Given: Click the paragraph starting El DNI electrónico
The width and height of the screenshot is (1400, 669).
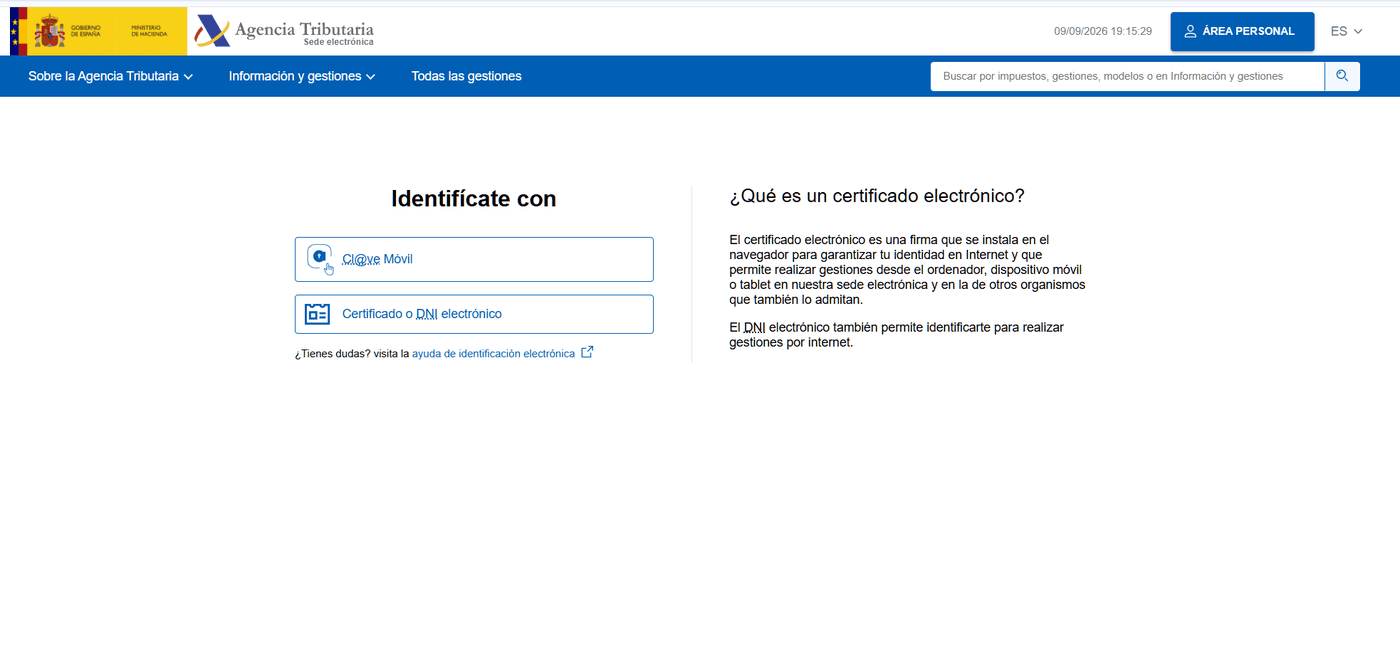Looking at the screenshot, I should 897,334.
